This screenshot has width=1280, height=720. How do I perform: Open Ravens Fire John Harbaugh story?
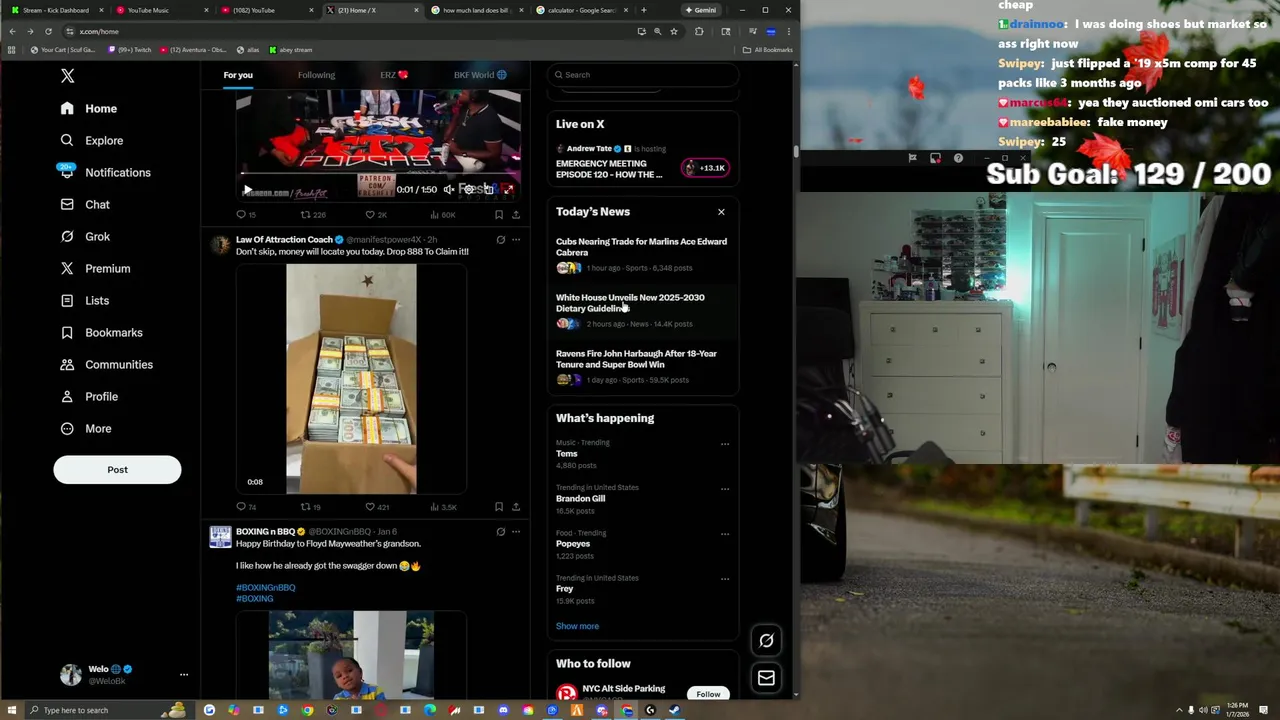(643, 366)
